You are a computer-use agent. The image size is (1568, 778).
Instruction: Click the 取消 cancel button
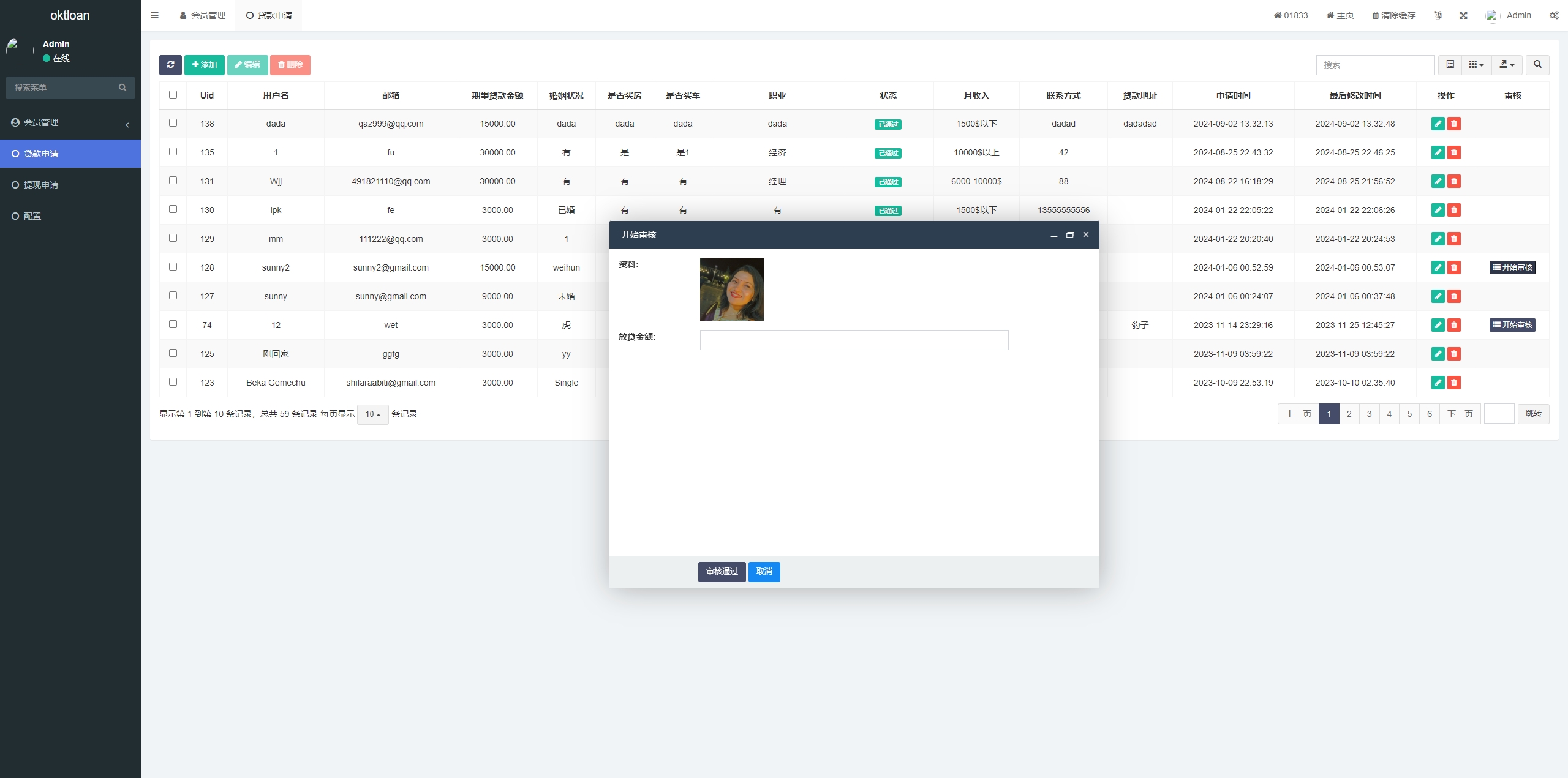point(764,571)
